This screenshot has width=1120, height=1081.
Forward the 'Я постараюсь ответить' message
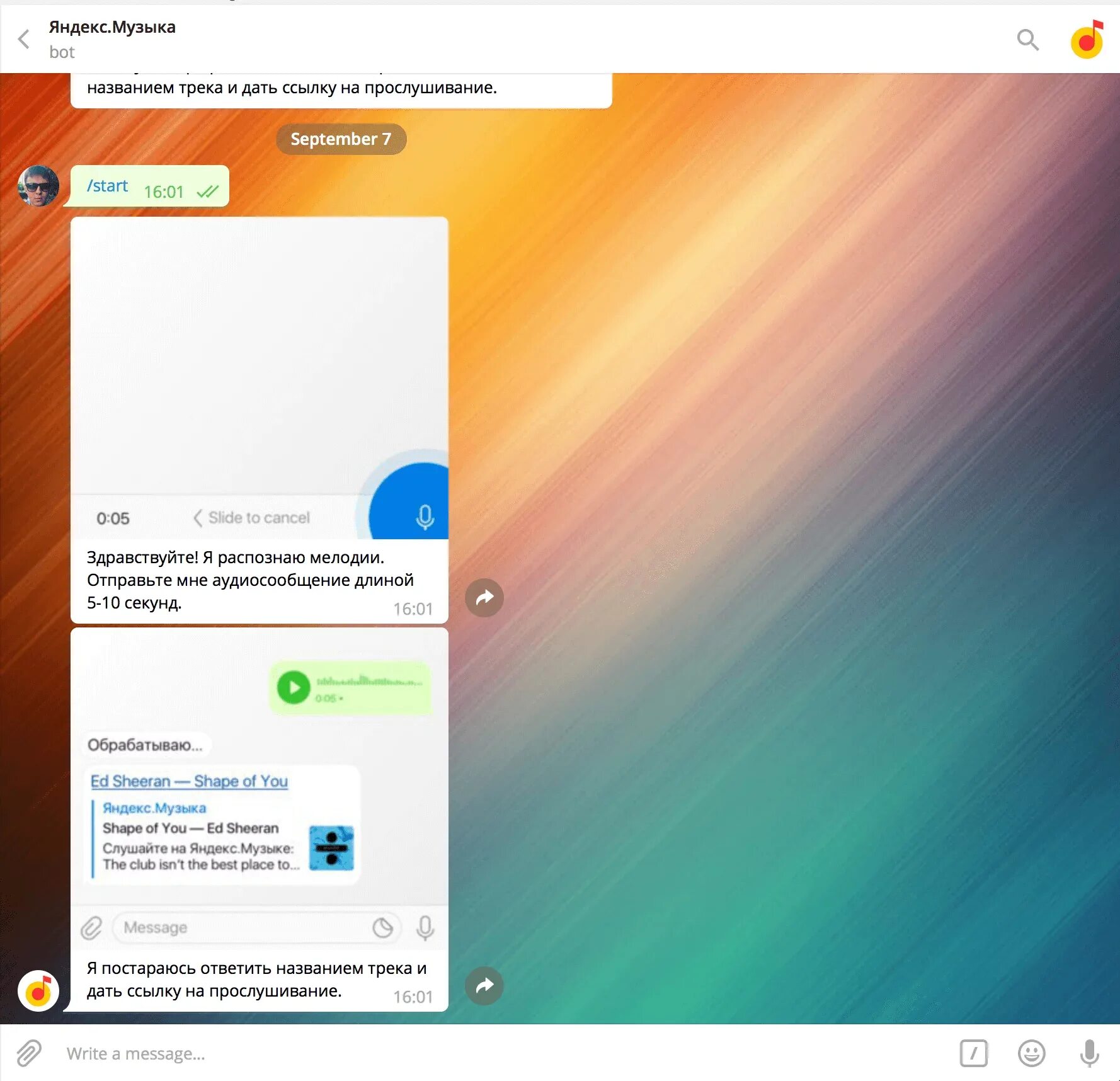pyautogui.click(x=484, y=985)
